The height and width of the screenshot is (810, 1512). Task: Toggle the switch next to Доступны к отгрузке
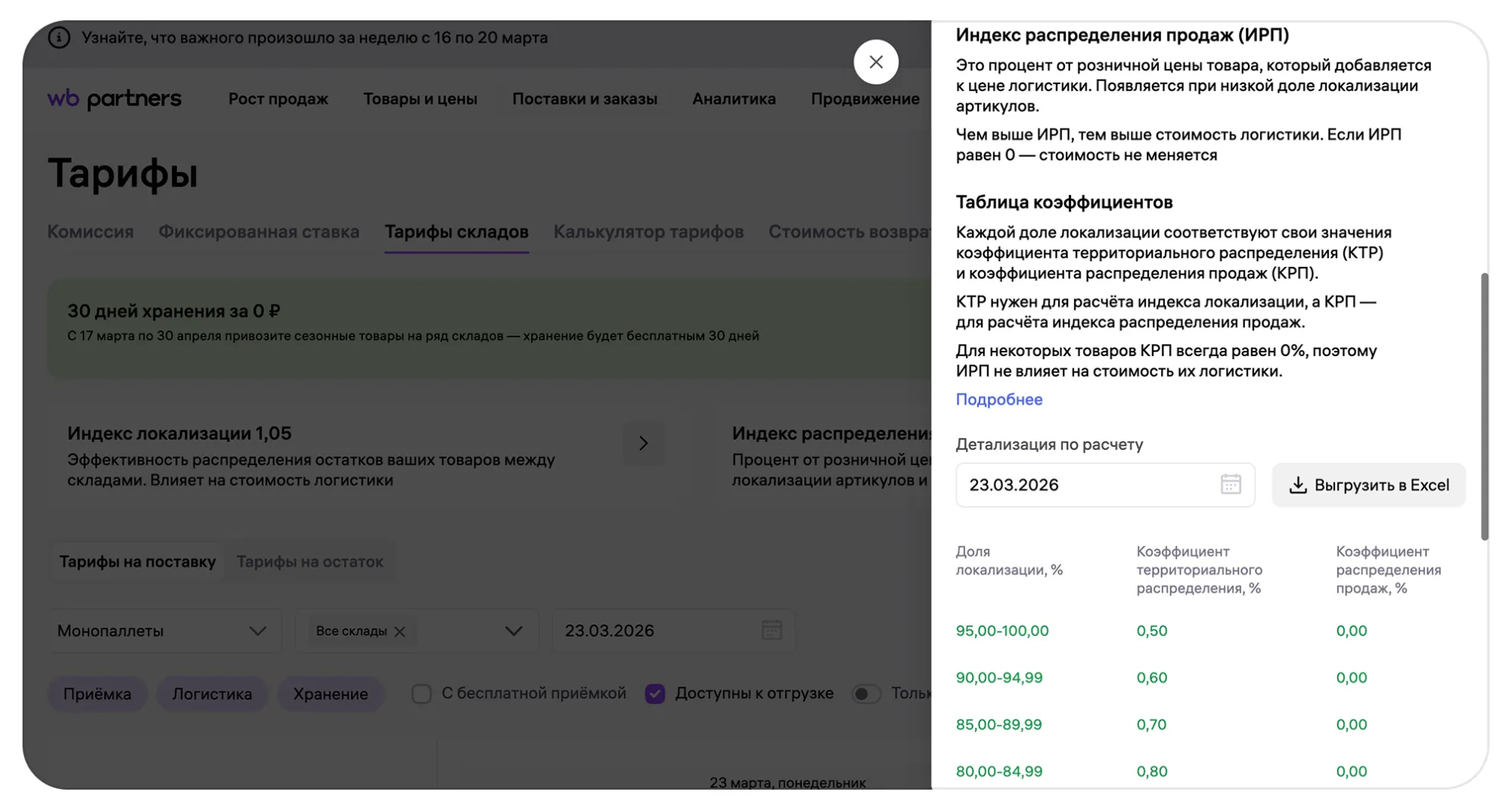click(x=866, y=694)
